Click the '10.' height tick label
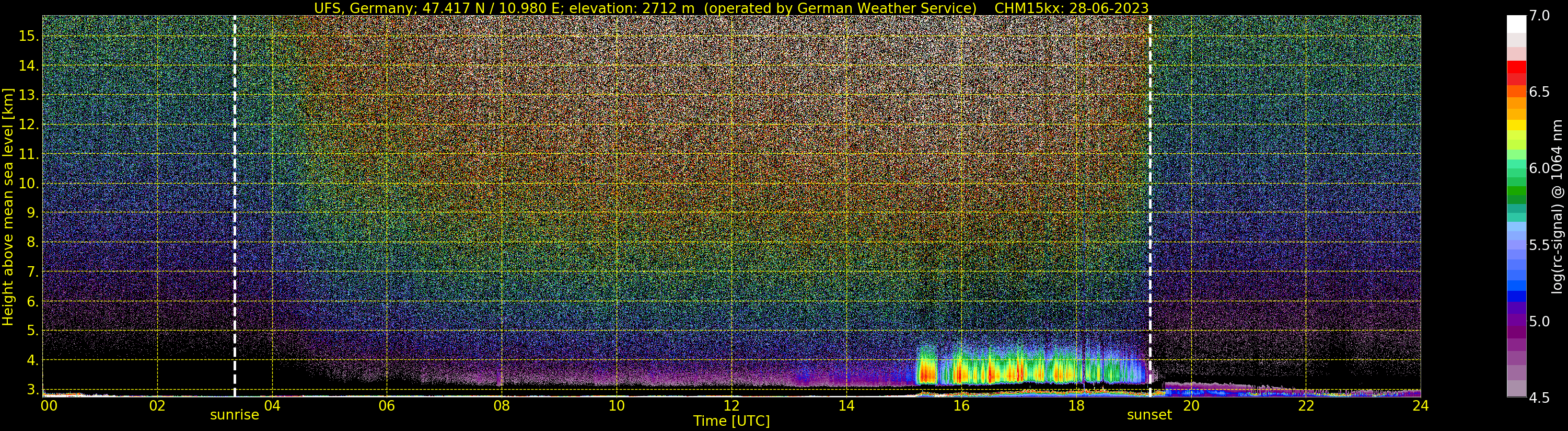The image size is (1568, 431). 29,184
